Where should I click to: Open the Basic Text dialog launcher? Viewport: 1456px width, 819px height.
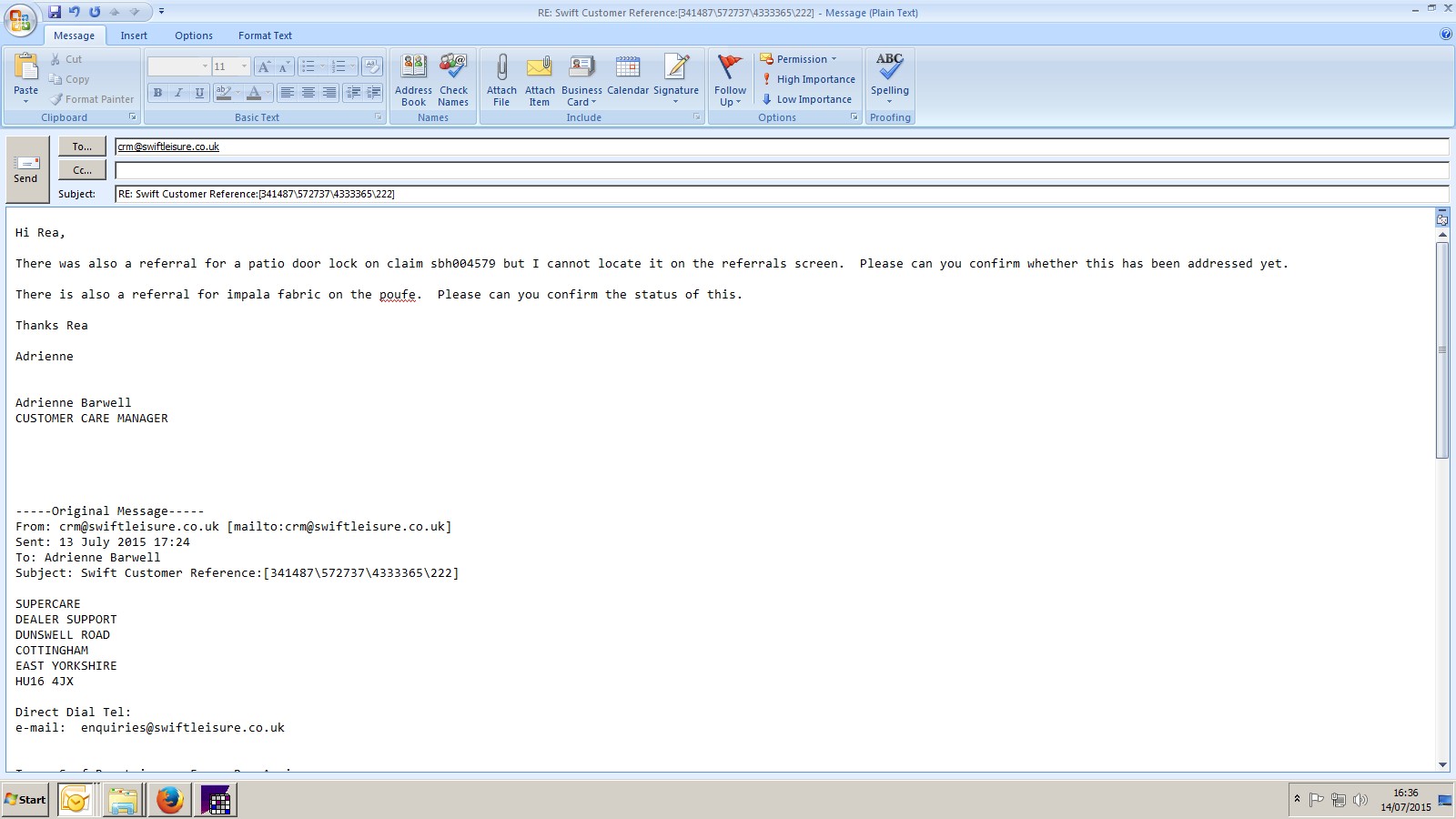(x=379, y=117)
